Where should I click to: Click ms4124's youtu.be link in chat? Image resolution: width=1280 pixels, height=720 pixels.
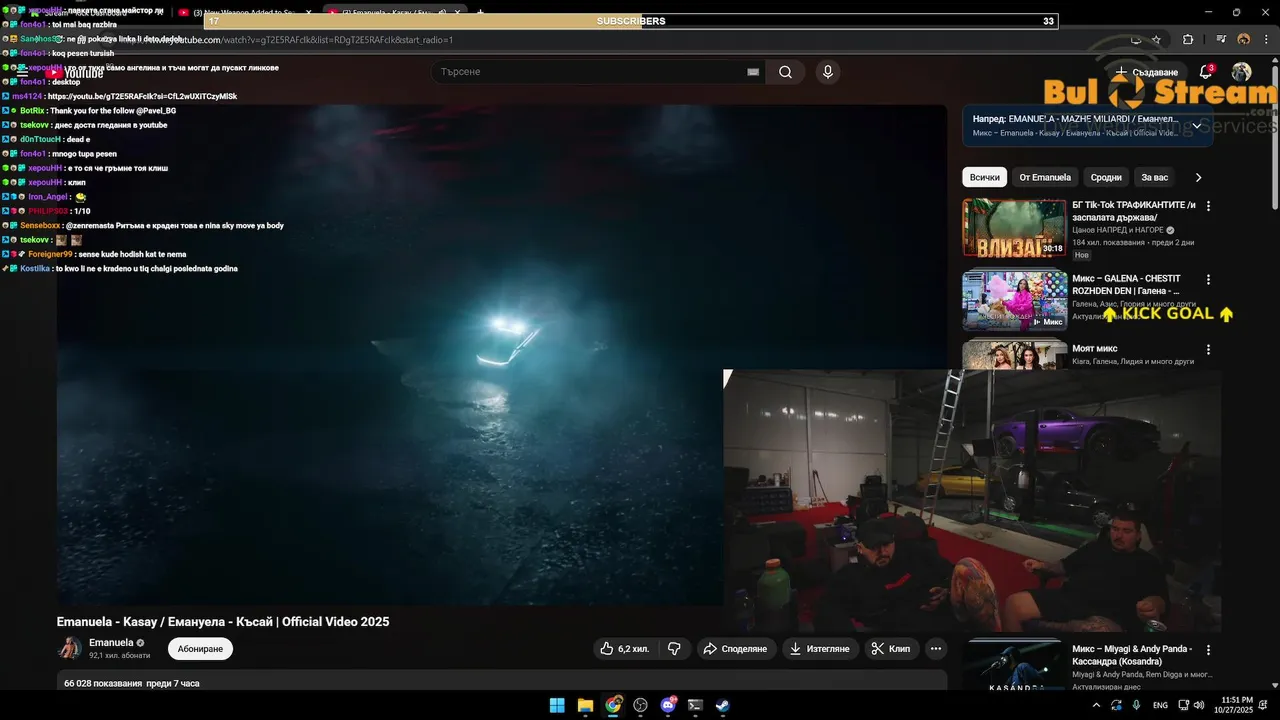(142, 96)
